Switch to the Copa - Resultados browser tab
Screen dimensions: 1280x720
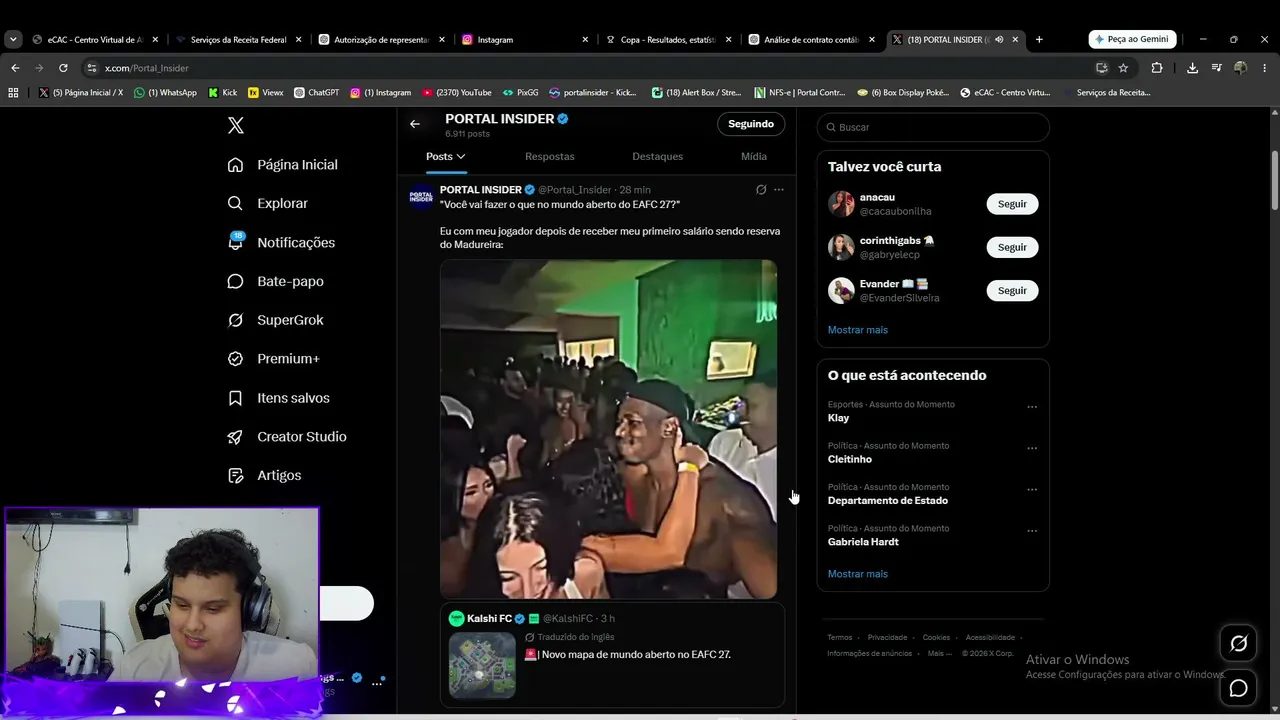(x=668, y=40)
